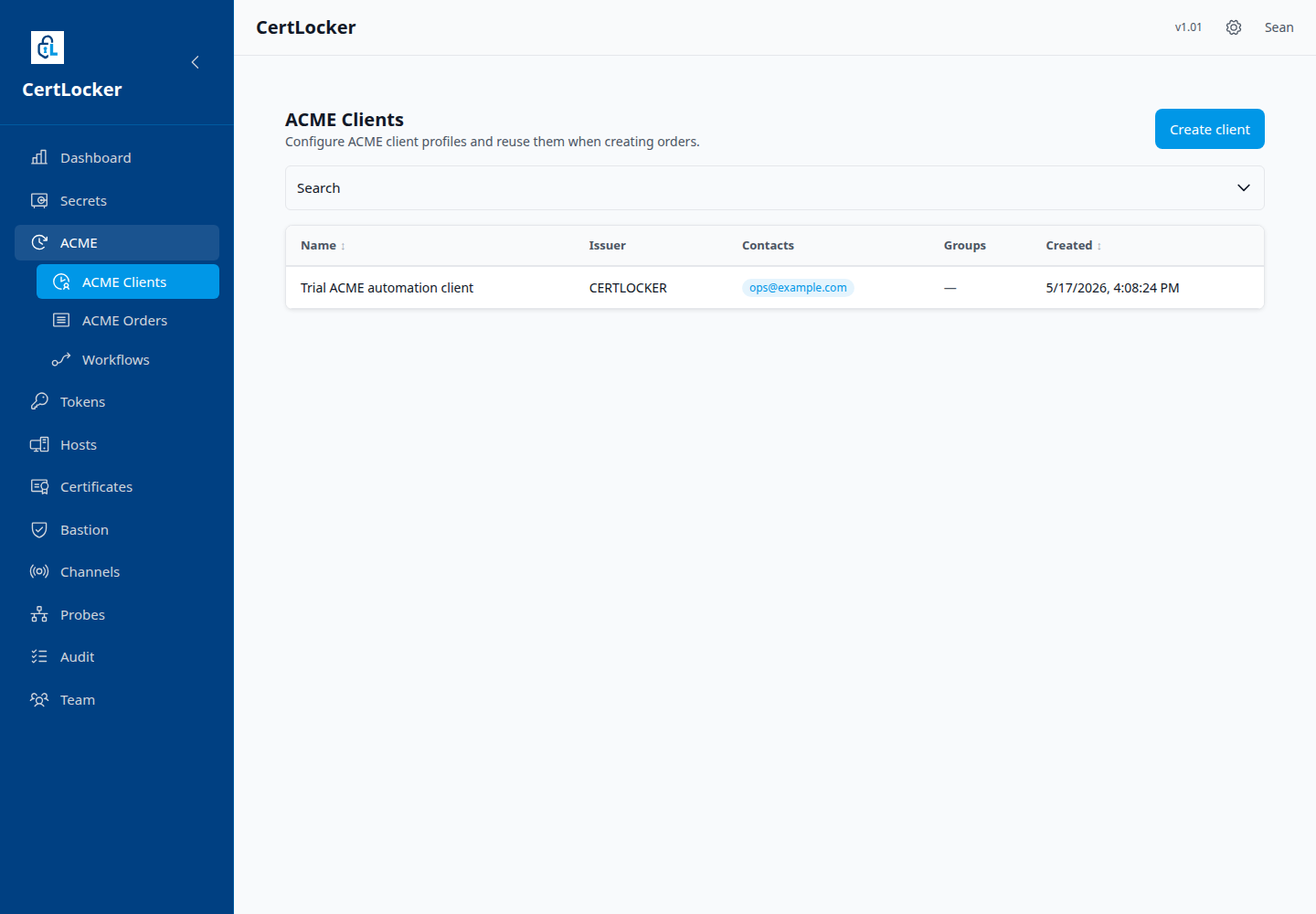
Task: Open the Bastion section
Action: (117, 529)
